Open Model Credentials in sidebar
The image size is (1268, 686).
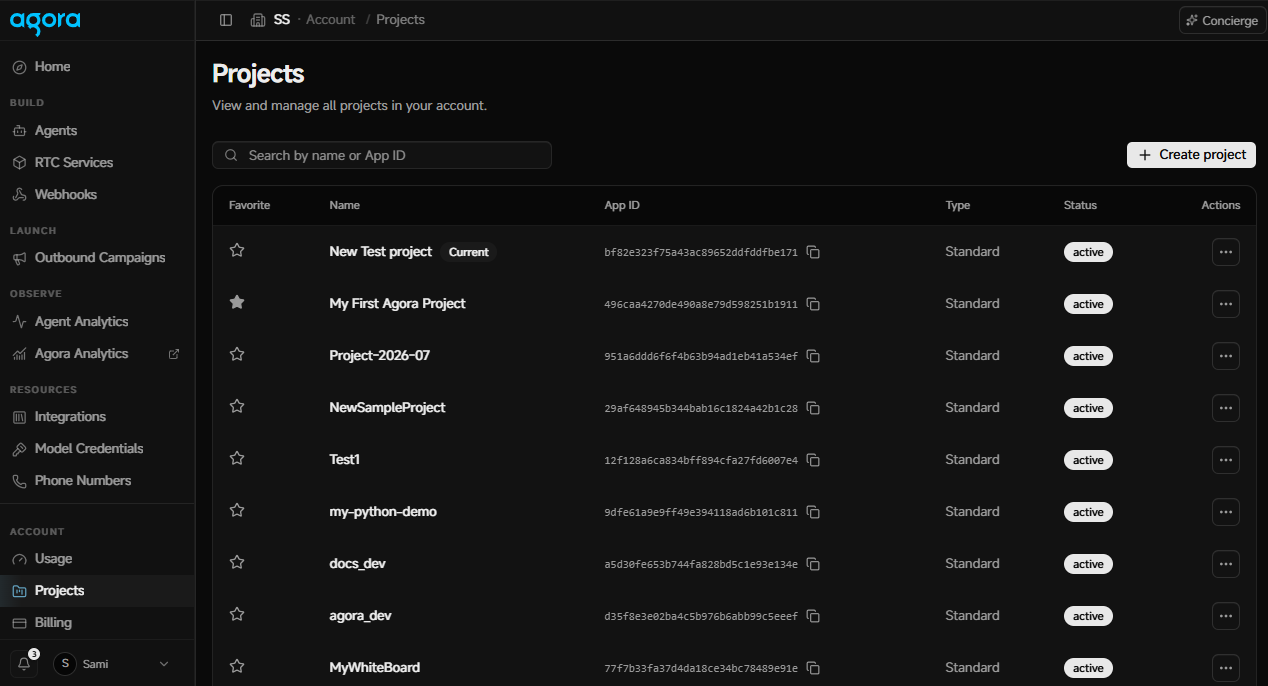[x=97, y=449]
